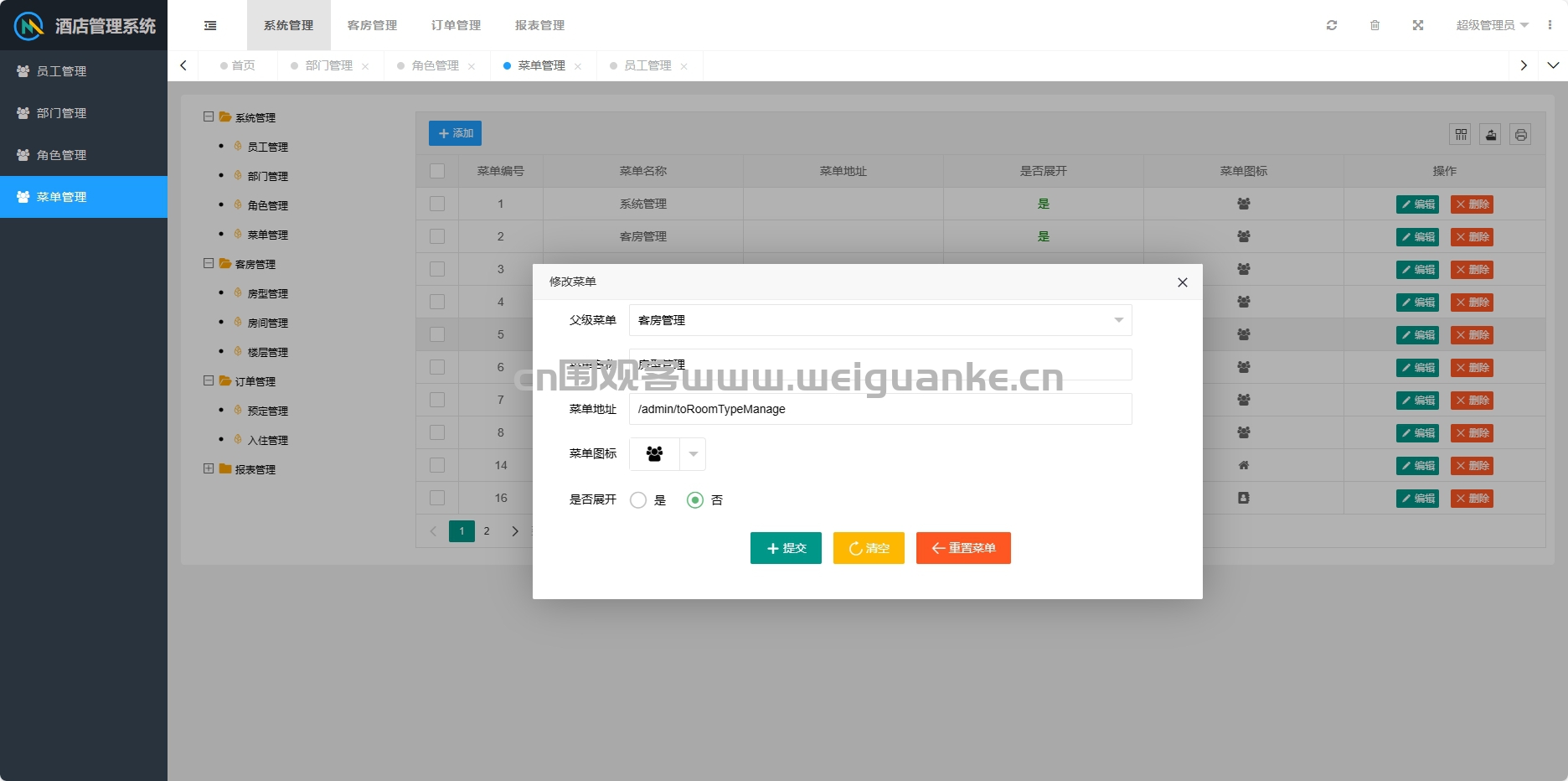Screen dimensions: 1568x781
Task: Click the 酒店管理系统 logo icon
Action: (29, 26)
